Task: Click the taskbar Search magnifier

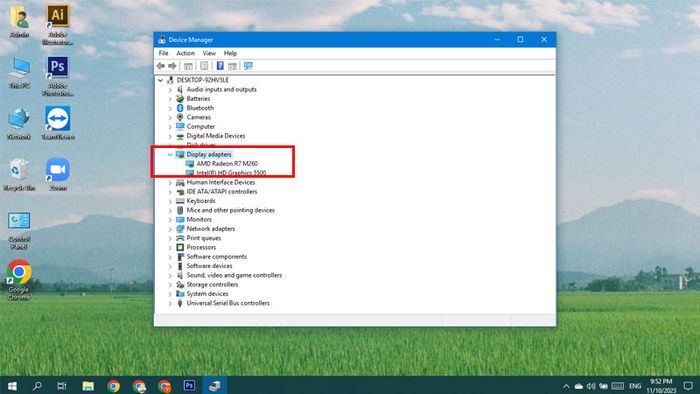Action: tap(38, 386)
